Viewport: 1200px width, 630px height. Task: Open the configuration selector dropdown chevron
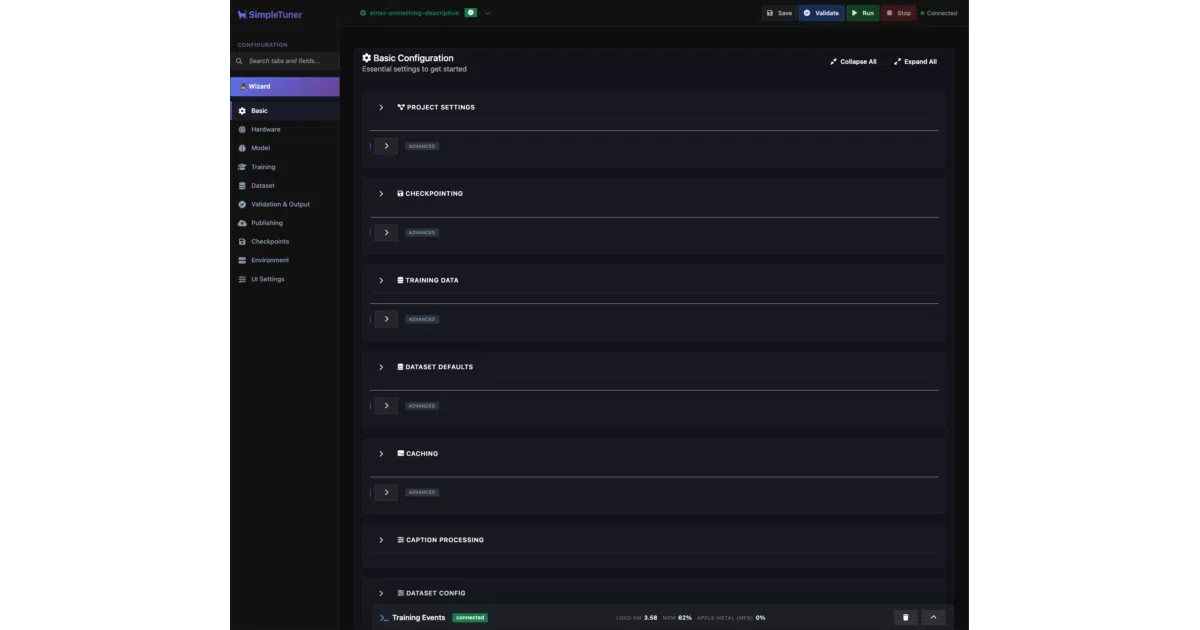click(x=488, y=13)
